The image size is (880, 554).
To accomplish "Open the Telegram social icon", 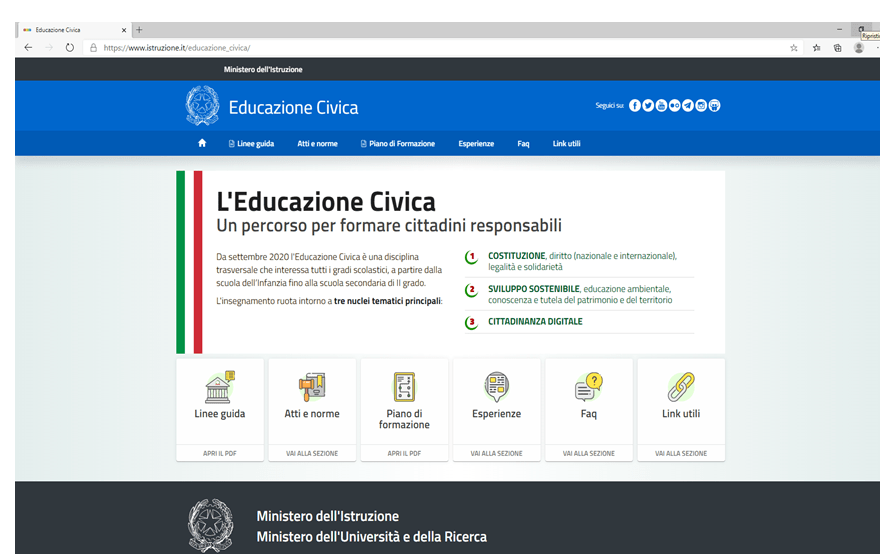I will pyautogui.click(x=688, y=106).
